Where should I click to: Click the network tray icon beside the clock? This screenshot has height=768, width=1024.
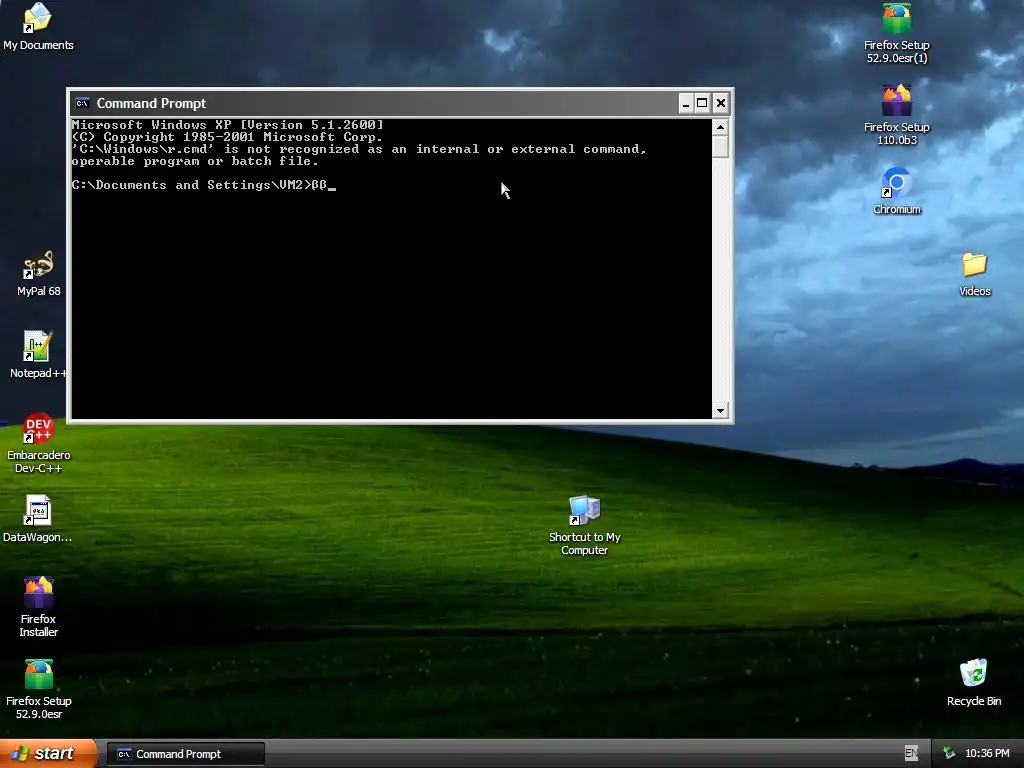point(949,754)
